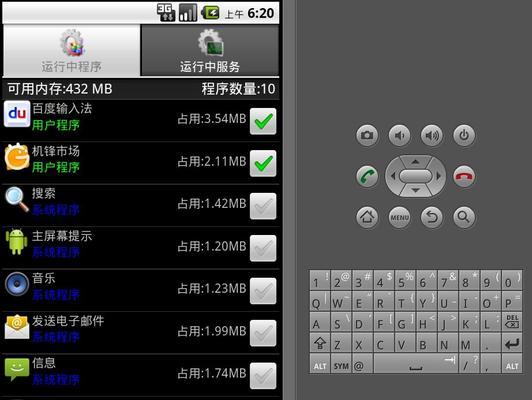Screen dimensions: 532x400
Task: Check the 音乐 program checkbox
Action: pyautogui.click(x=263, y=291)
